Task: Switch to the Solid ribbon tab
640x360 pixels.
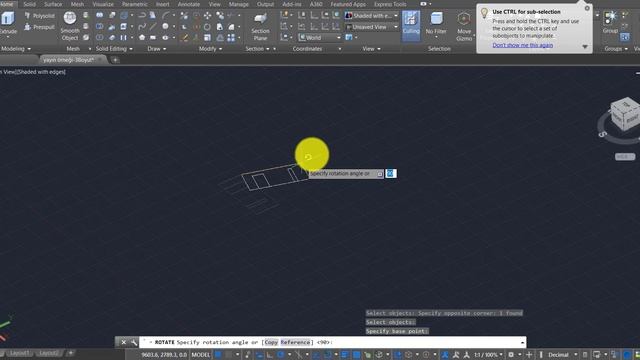Action: [29, 4]
